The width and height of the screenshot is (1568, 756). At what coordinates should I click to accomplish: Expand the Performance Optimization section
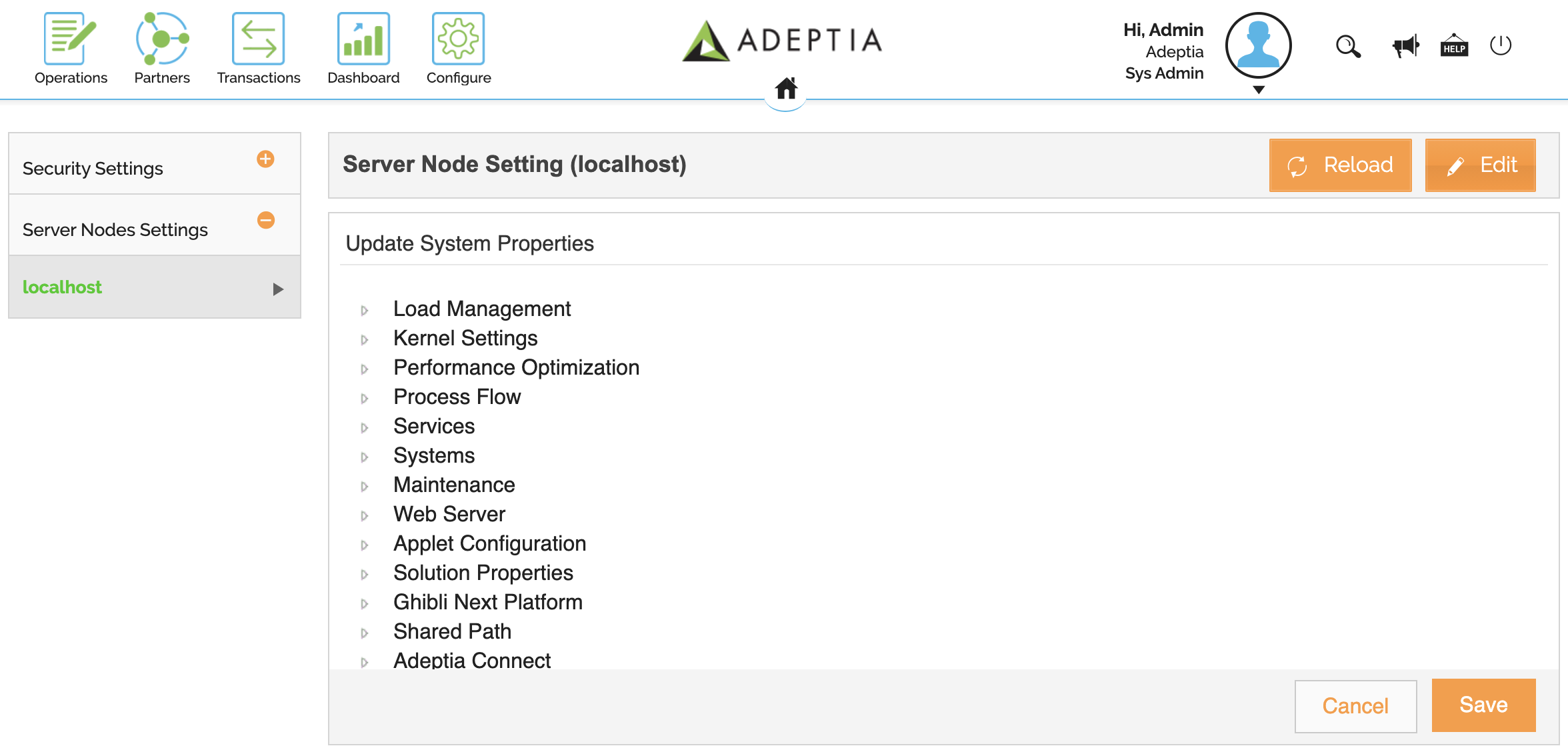point(365,369)
